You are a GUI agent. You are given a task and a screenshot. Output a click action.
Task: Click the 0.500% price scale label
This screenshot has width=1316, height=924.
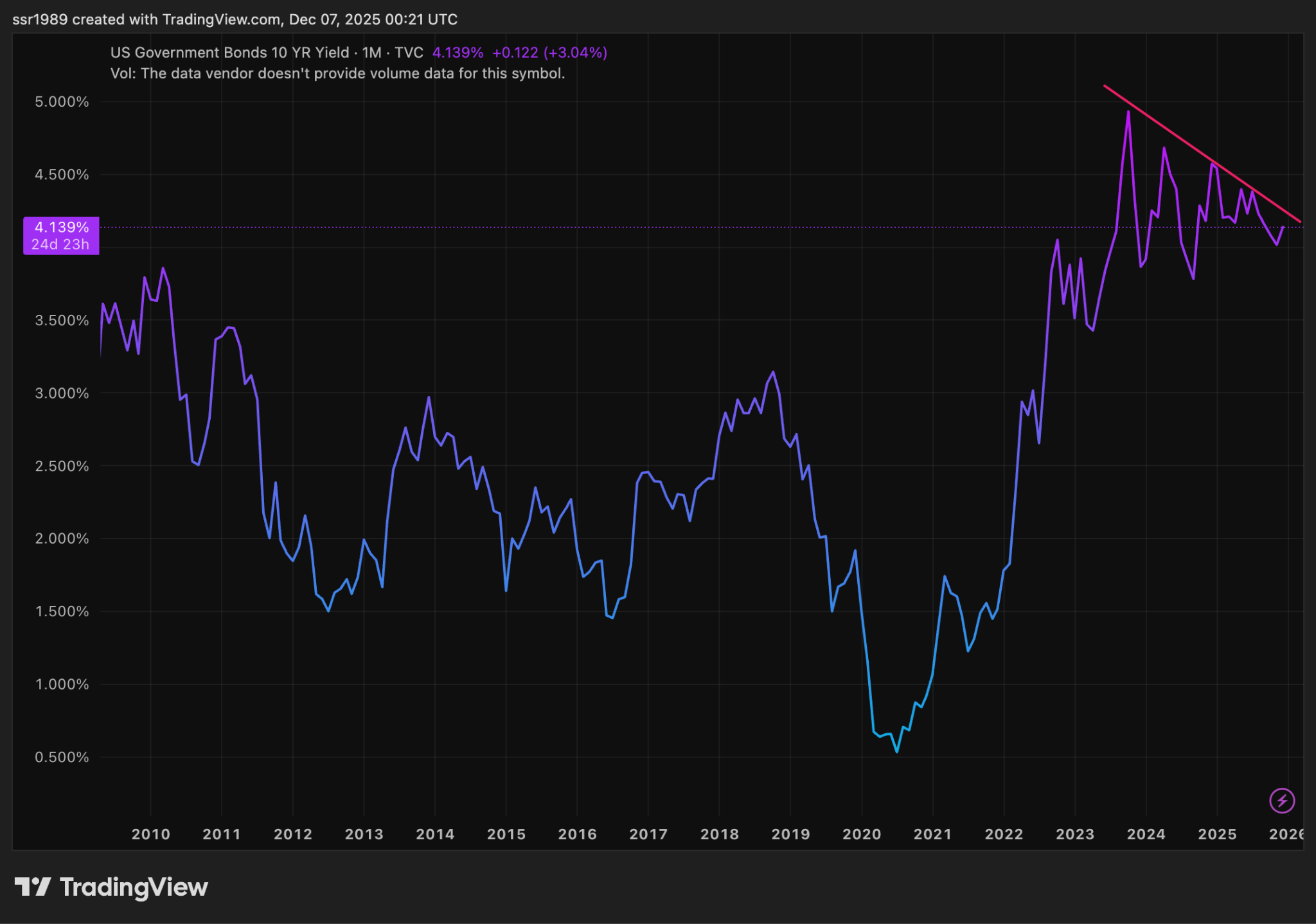click(62, 757)
